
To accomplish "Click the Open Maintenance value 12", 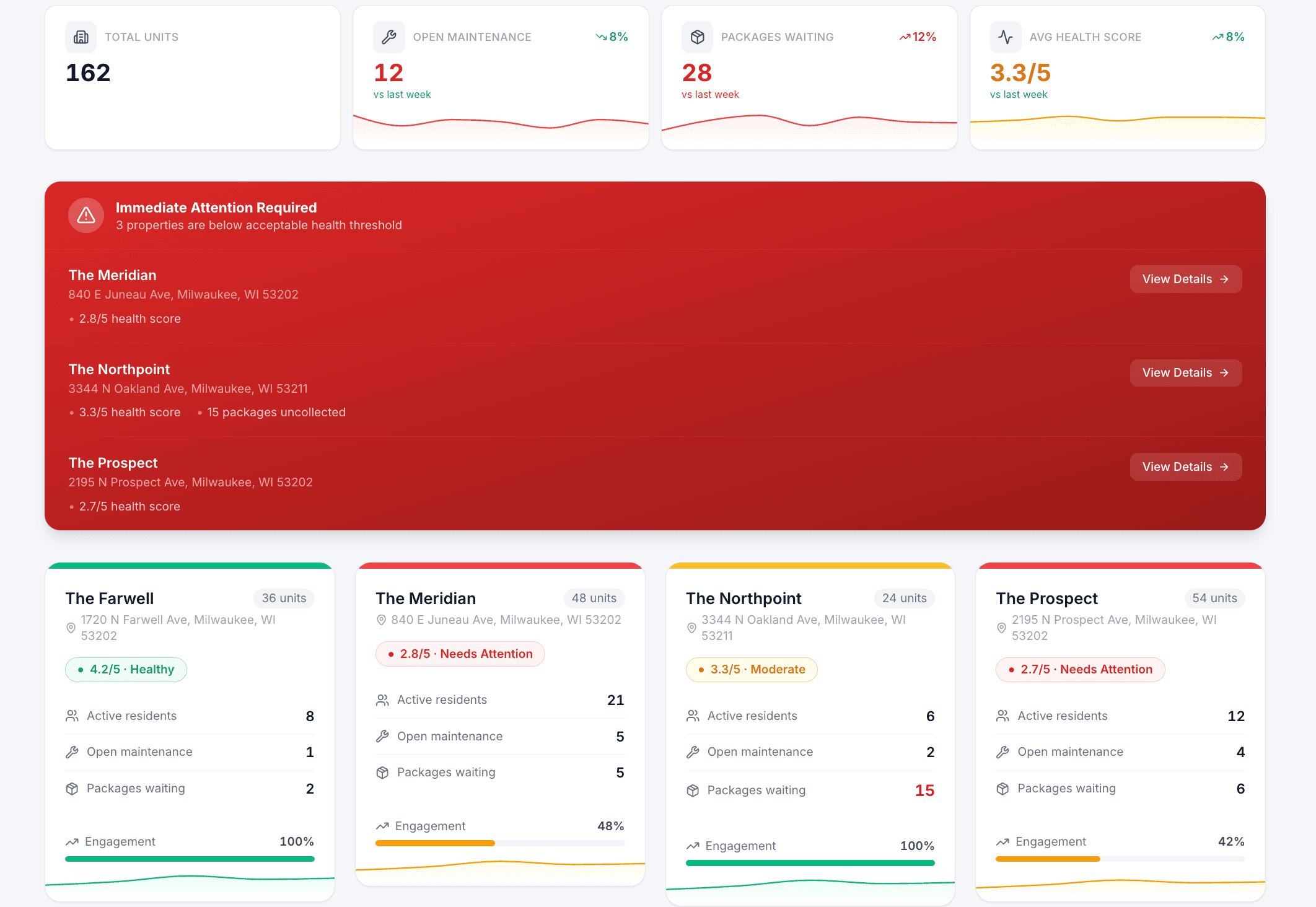I will (x=388, y=73).
